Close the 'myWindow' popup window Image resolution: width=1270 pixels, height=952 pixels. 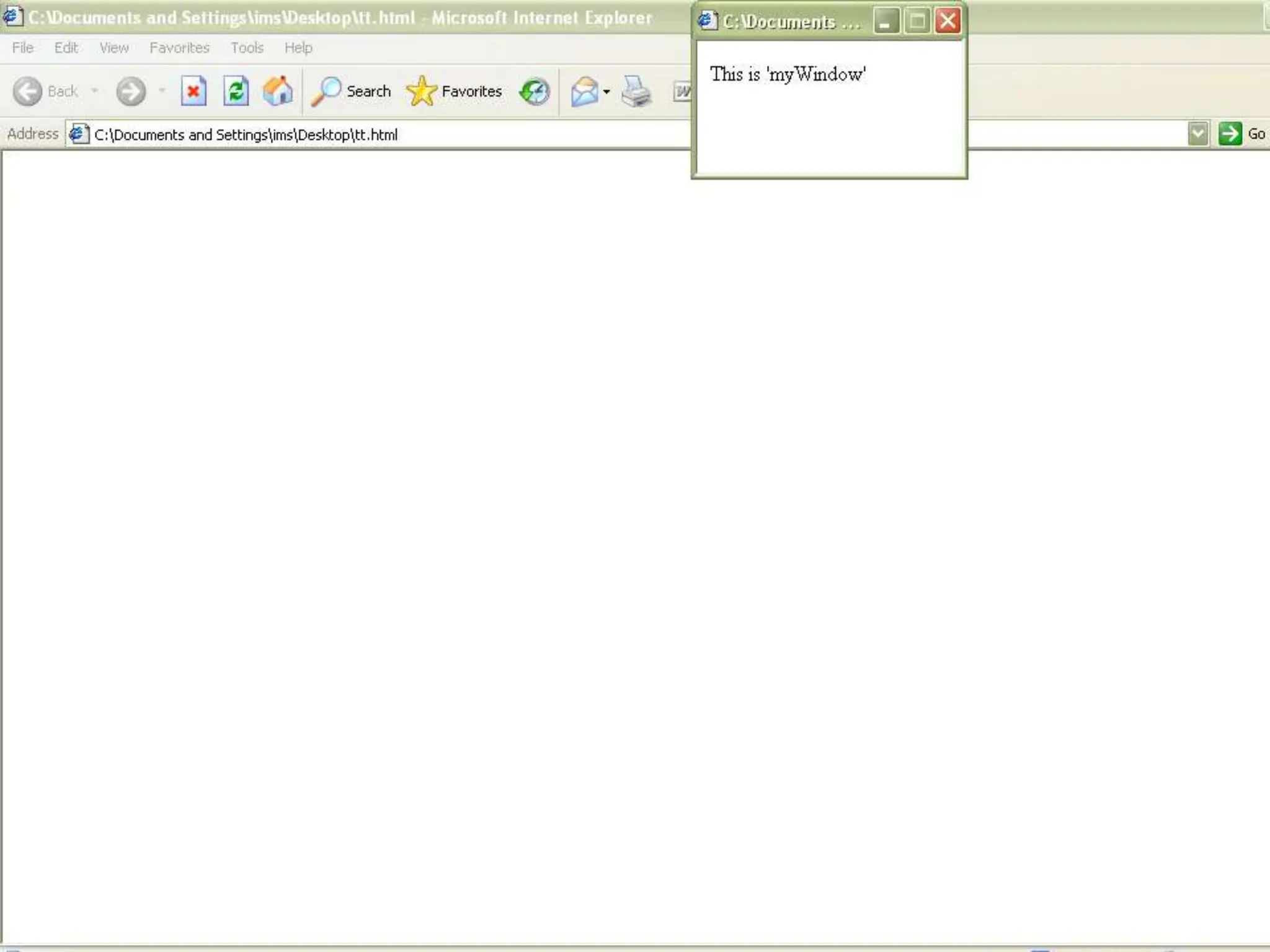pos(948,21)
